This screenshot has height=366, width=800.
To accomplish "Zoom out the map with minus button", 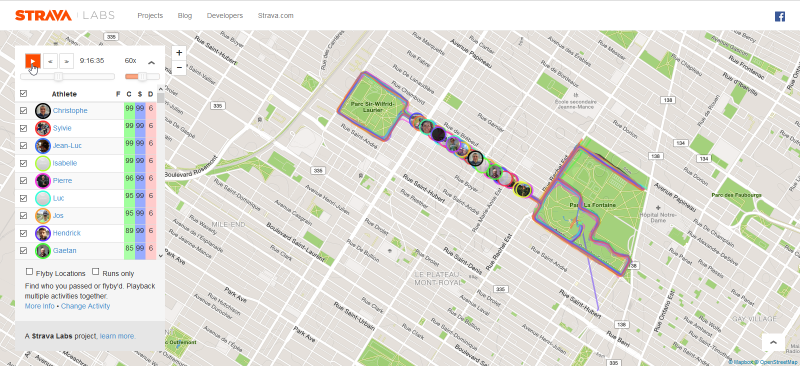I will point(179,67).
